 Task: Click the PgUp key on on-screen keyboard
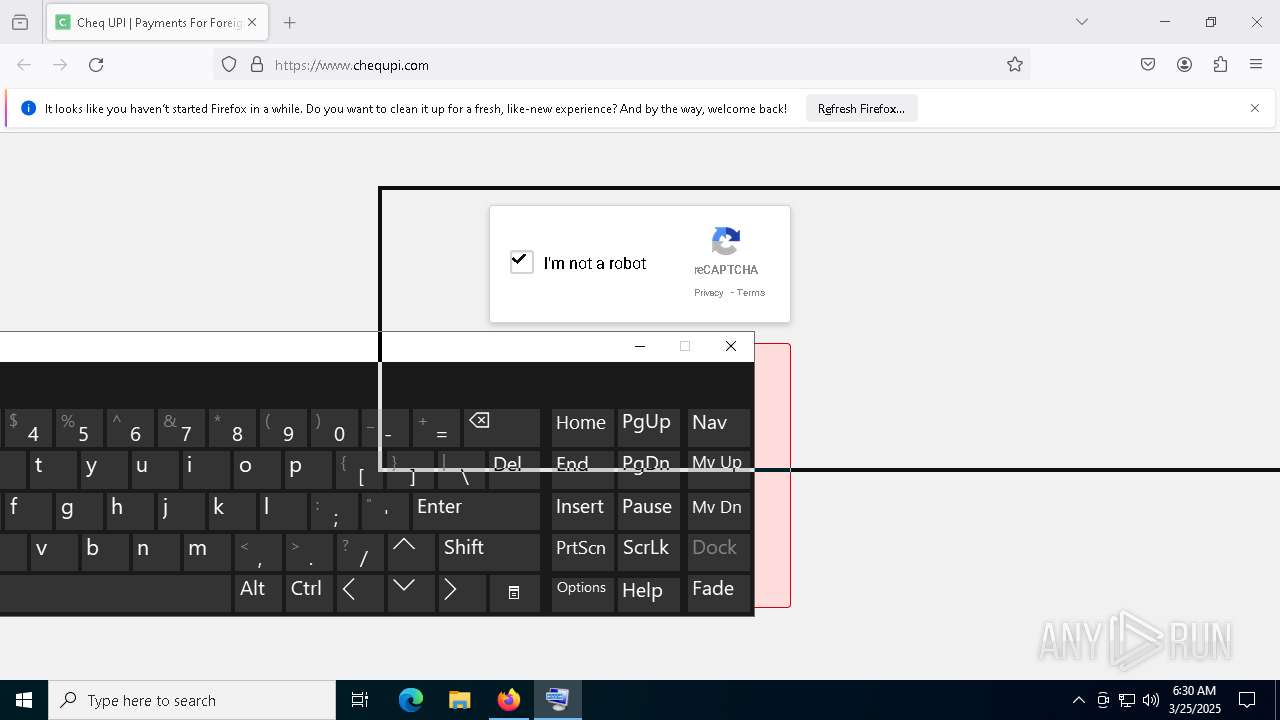pos(648,427)
